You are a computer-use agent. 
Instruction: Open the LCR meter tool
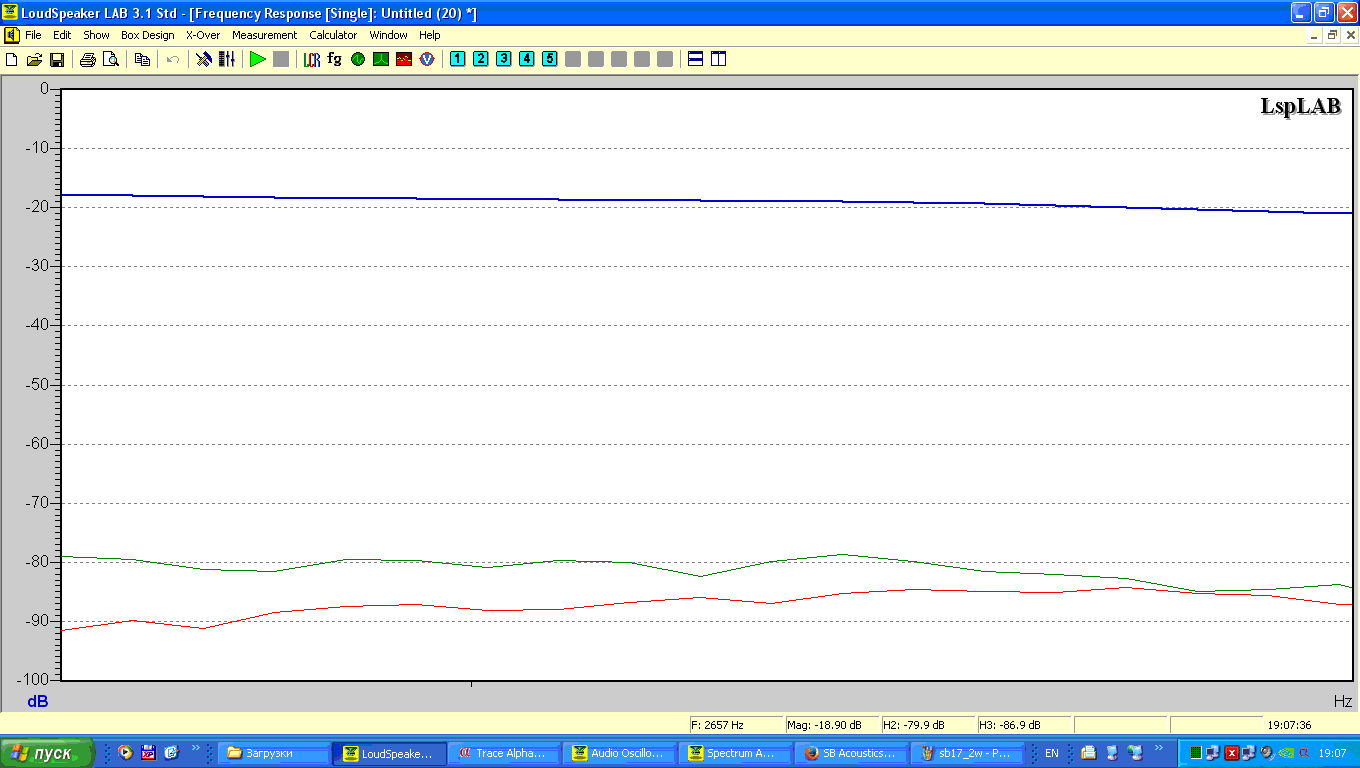click(312, 60)
